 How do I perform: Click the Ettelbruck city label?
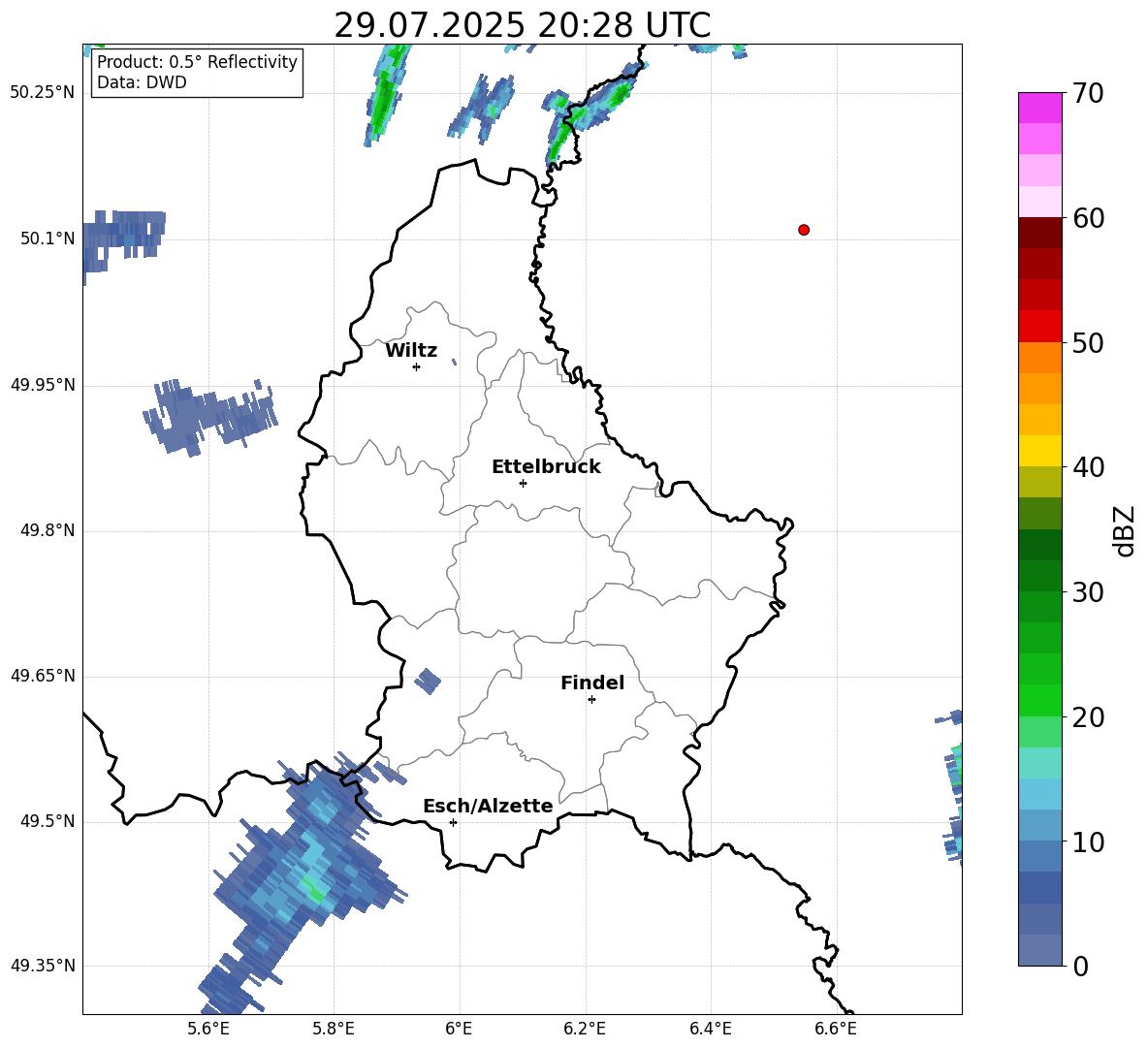pyautogui.click(x=546, y=467)
